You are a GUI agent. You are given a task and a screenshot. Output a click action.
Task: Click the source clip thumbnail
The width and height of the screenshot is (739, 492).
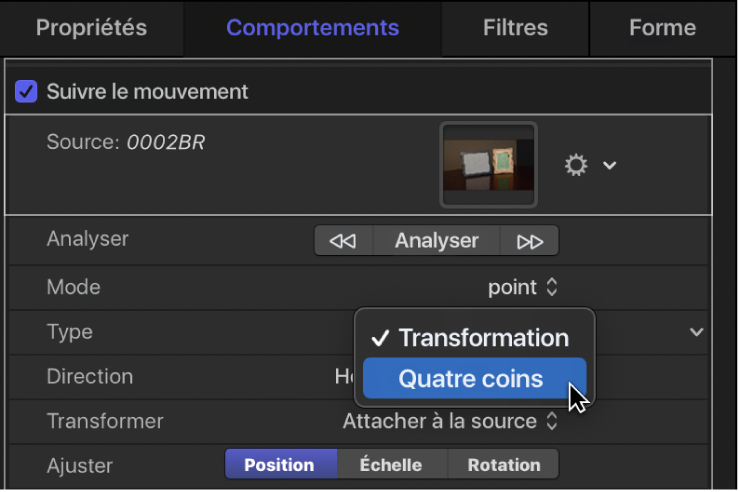489,165
